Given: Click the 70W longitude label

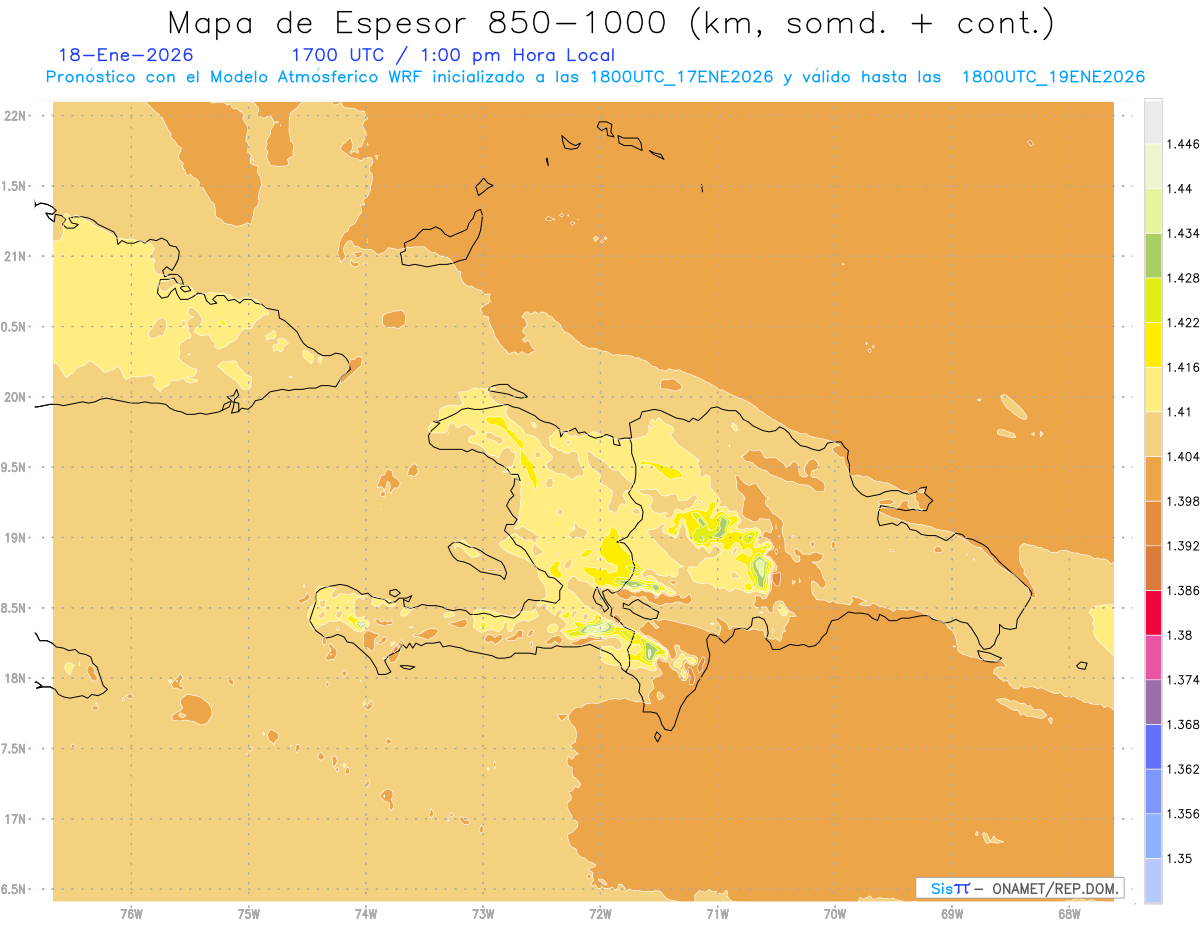Looking at the screenshot, I should coord(835,913).
